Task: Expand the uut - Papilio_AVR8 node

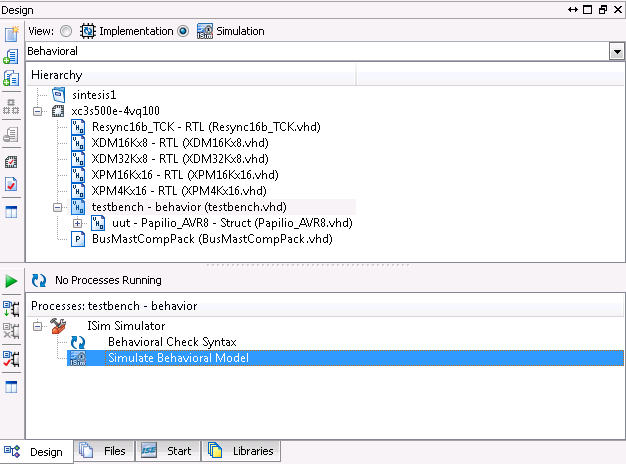Action: pyautogui.click(x=77, y=223)
